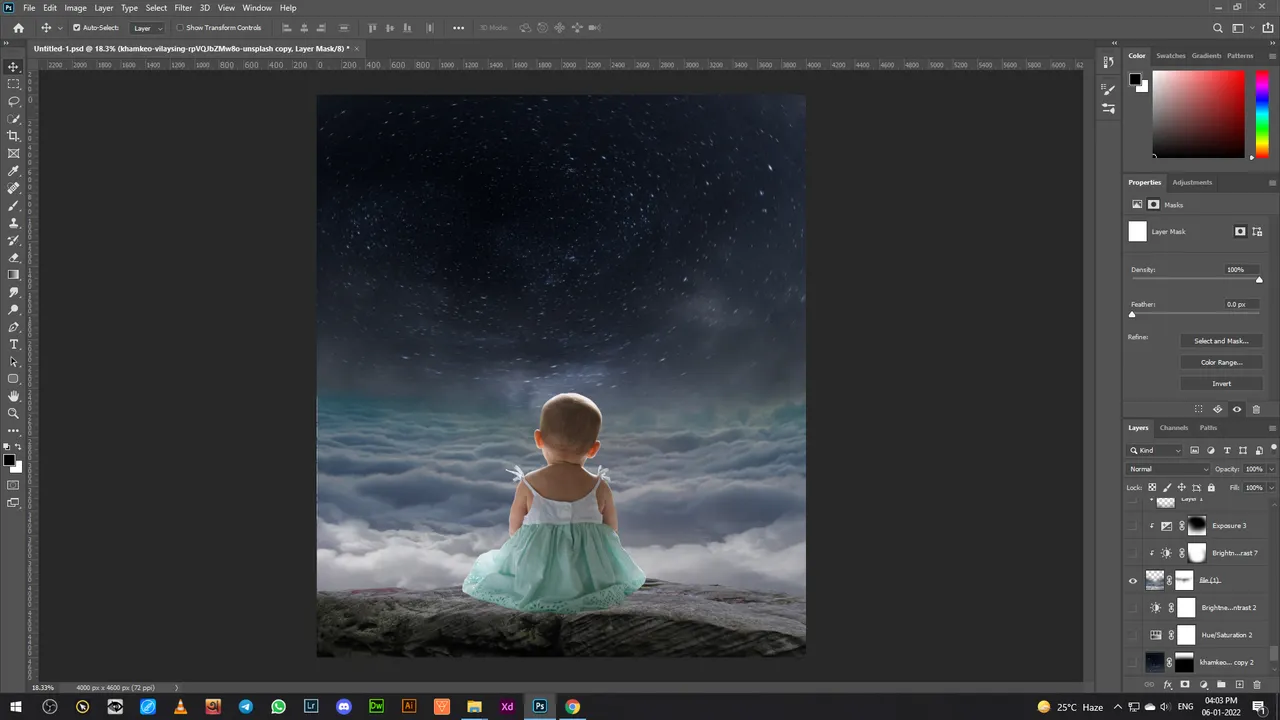Select the Frame tool
1280x720 pixels.
[14, 153]
